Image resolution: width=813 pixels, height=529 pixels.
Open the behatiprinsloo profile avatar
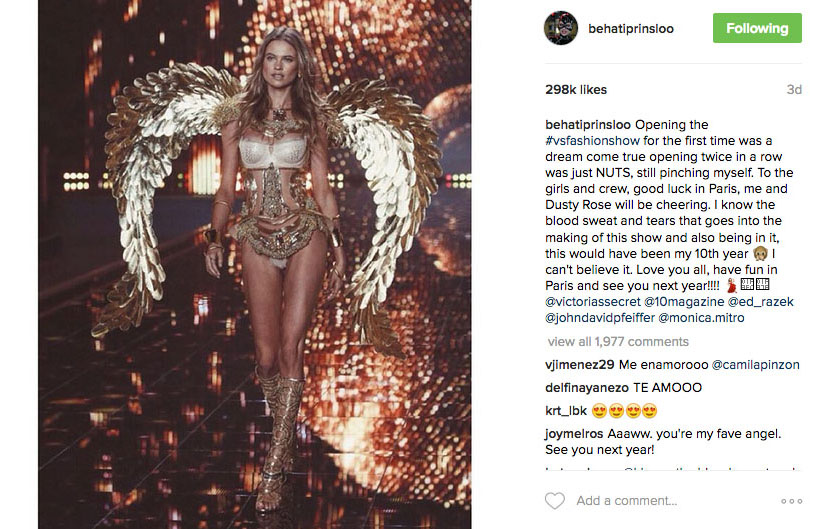tap(560, 28)
